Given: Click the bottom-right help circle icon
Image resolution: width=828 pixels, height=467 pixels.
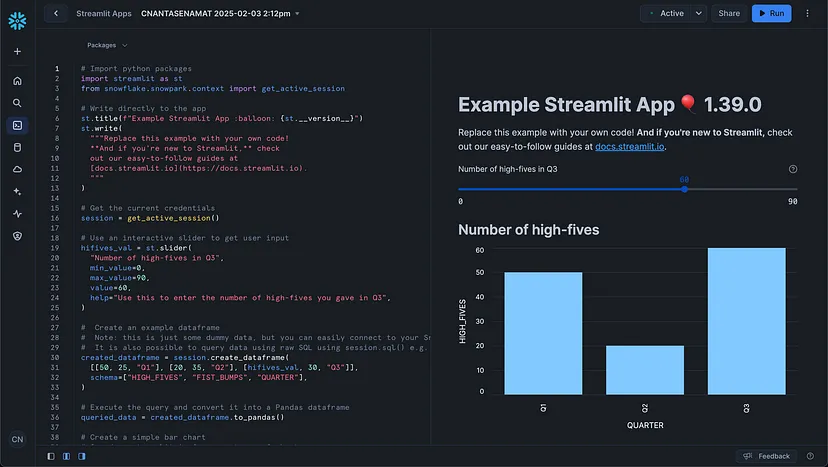Looking at the screenshot, I should 810,456.
